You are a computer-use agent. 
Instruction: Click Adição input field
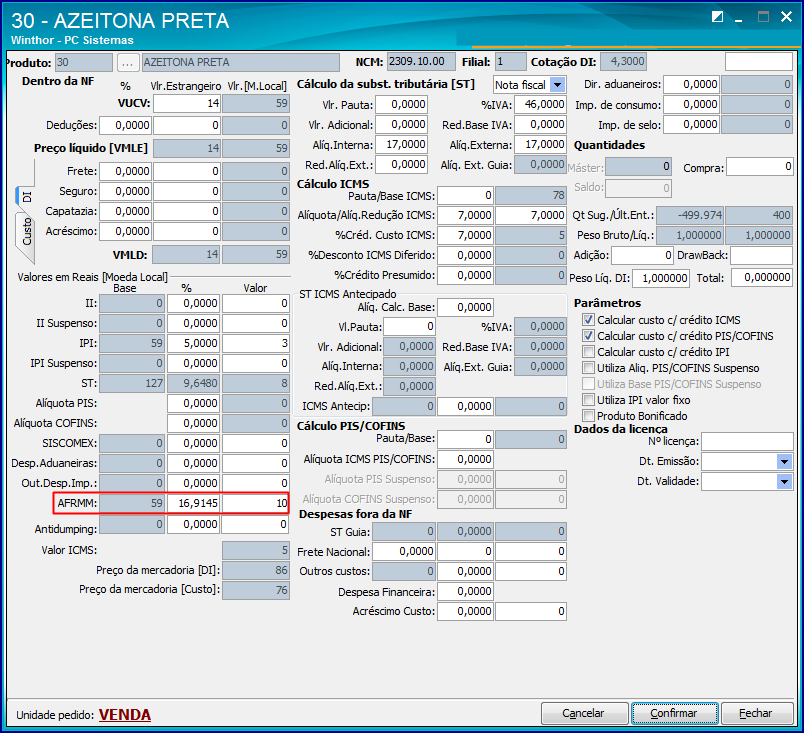click(x=642, y=255)
